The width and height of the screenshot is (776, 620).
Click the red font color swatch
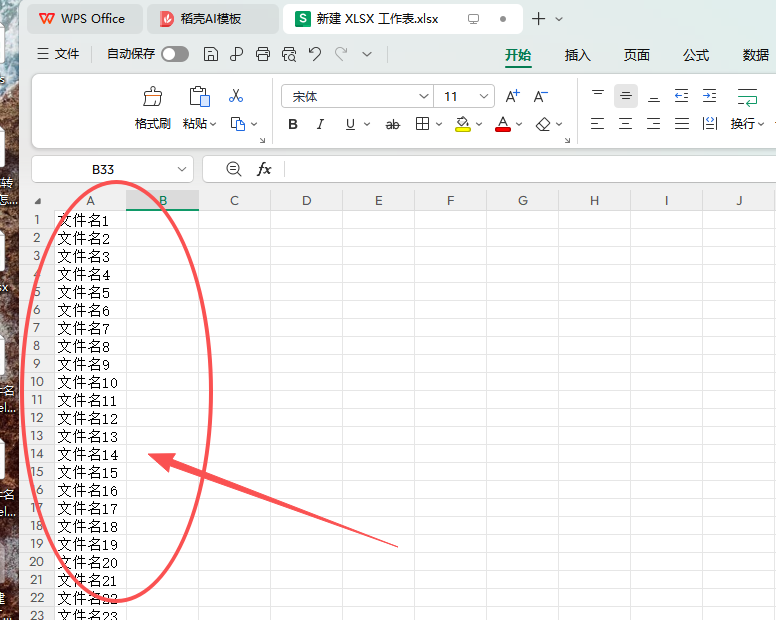coord(503,124)
